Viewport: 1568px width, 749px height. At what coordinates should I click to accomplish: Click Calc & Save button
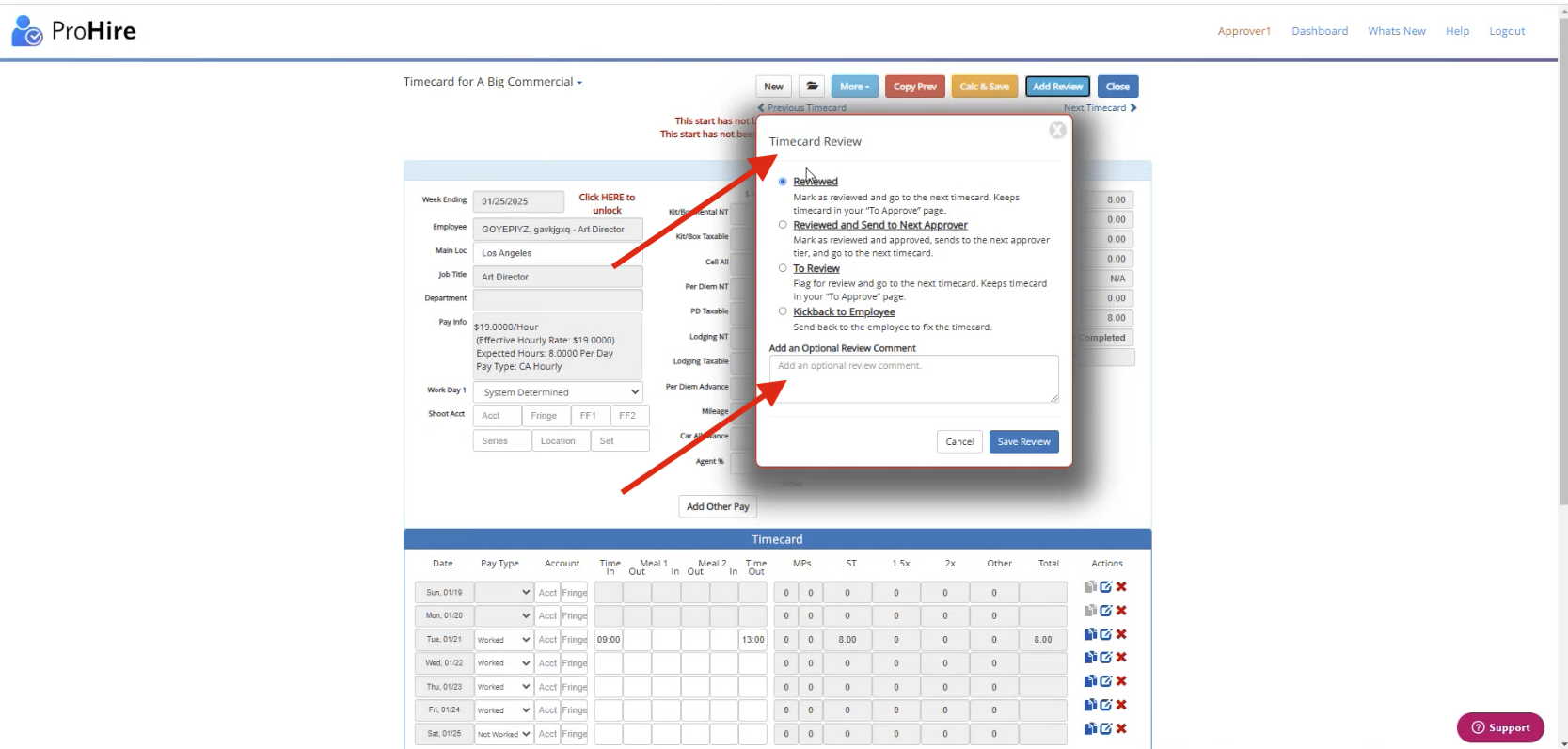[984, 87]
